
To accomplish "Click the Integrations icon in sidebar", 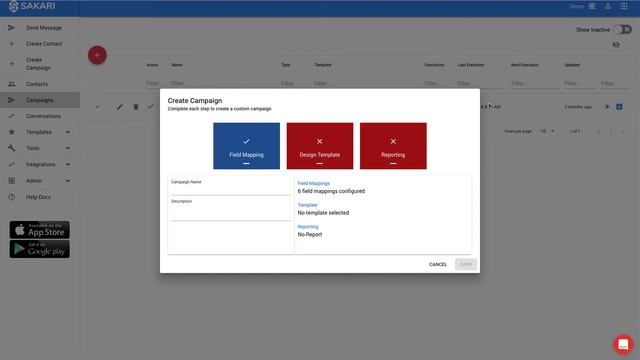I will click(11, 164).
